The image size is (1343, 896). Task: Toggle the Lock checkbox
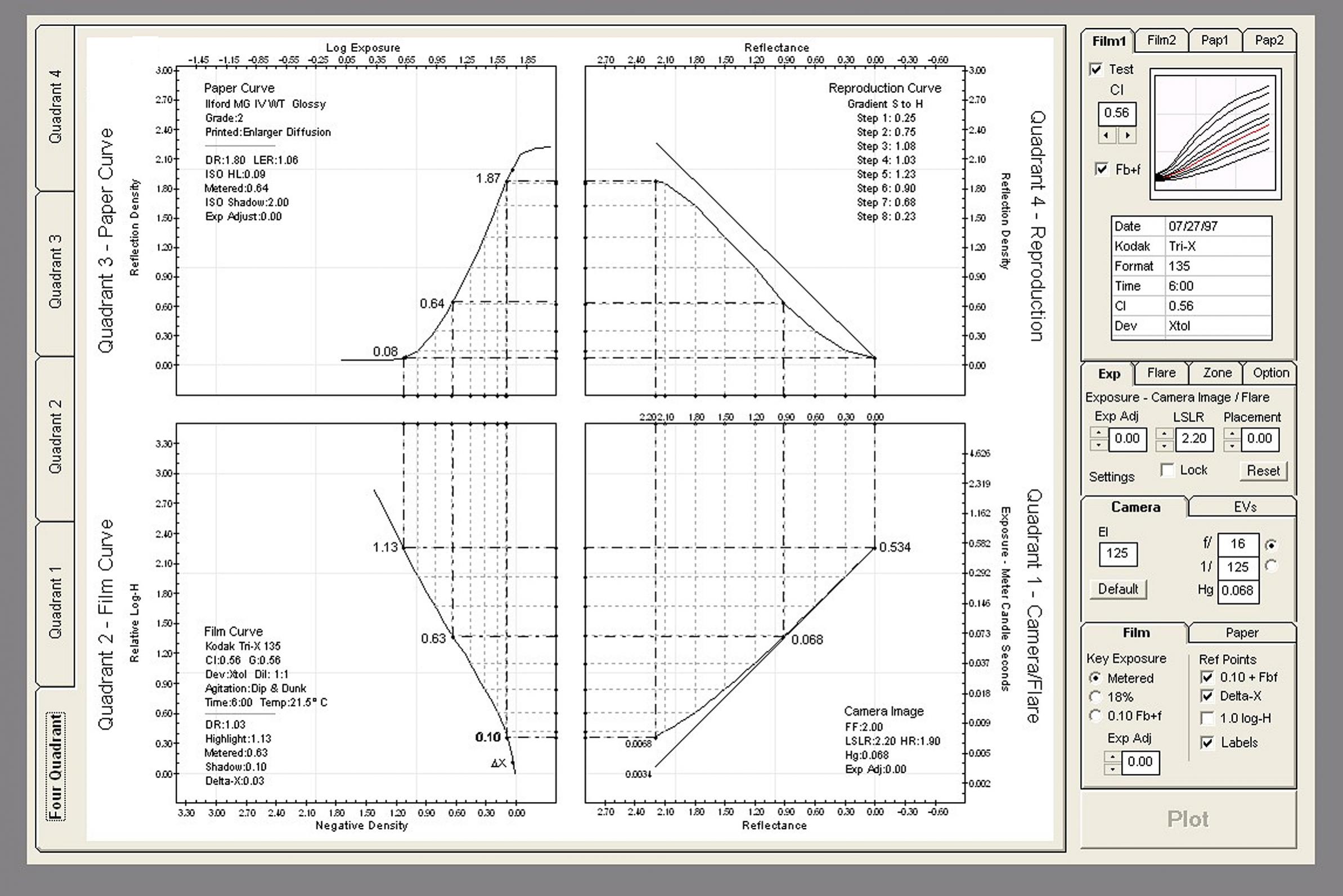pyautogui.click(x=1167, y=470)
